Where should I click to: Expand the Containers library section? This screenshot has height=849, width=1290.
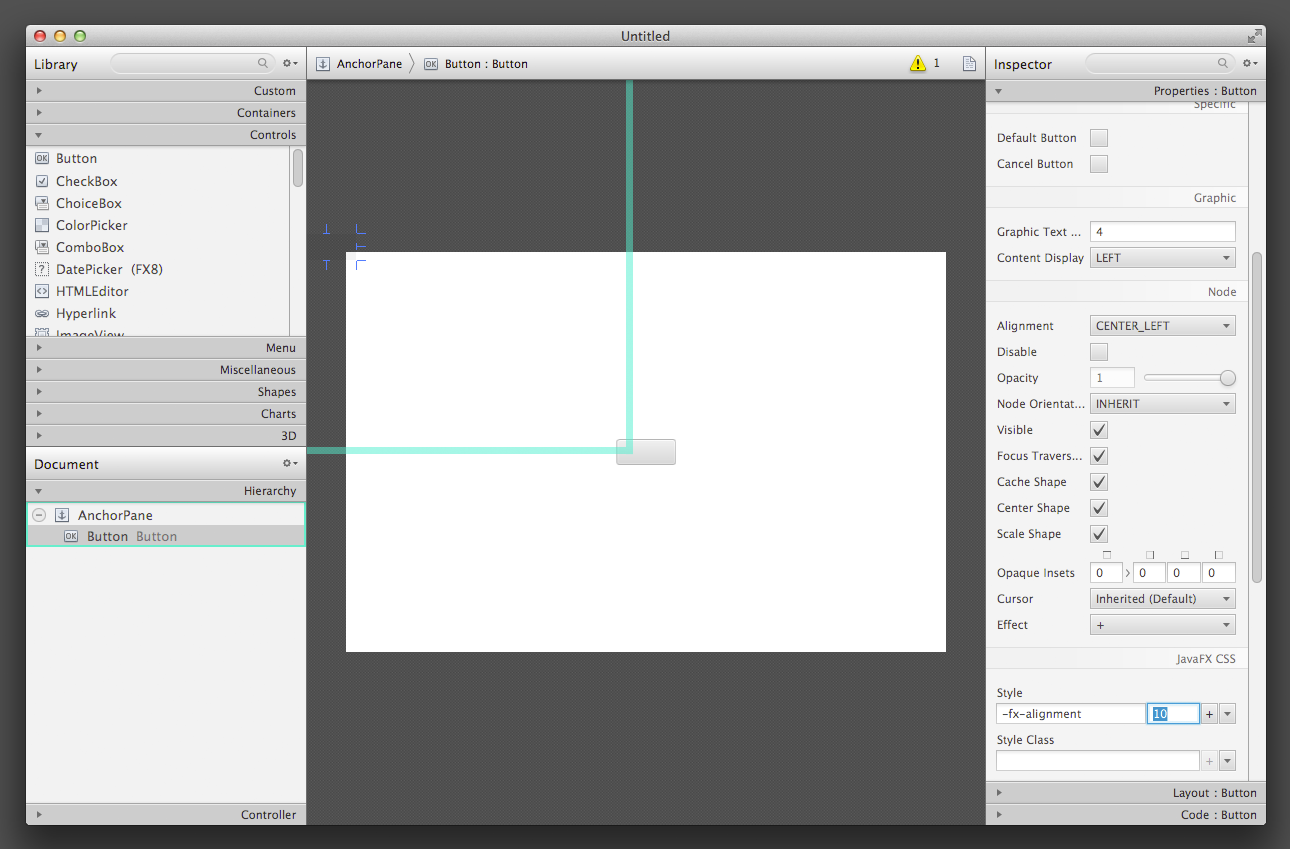[166, 113]
